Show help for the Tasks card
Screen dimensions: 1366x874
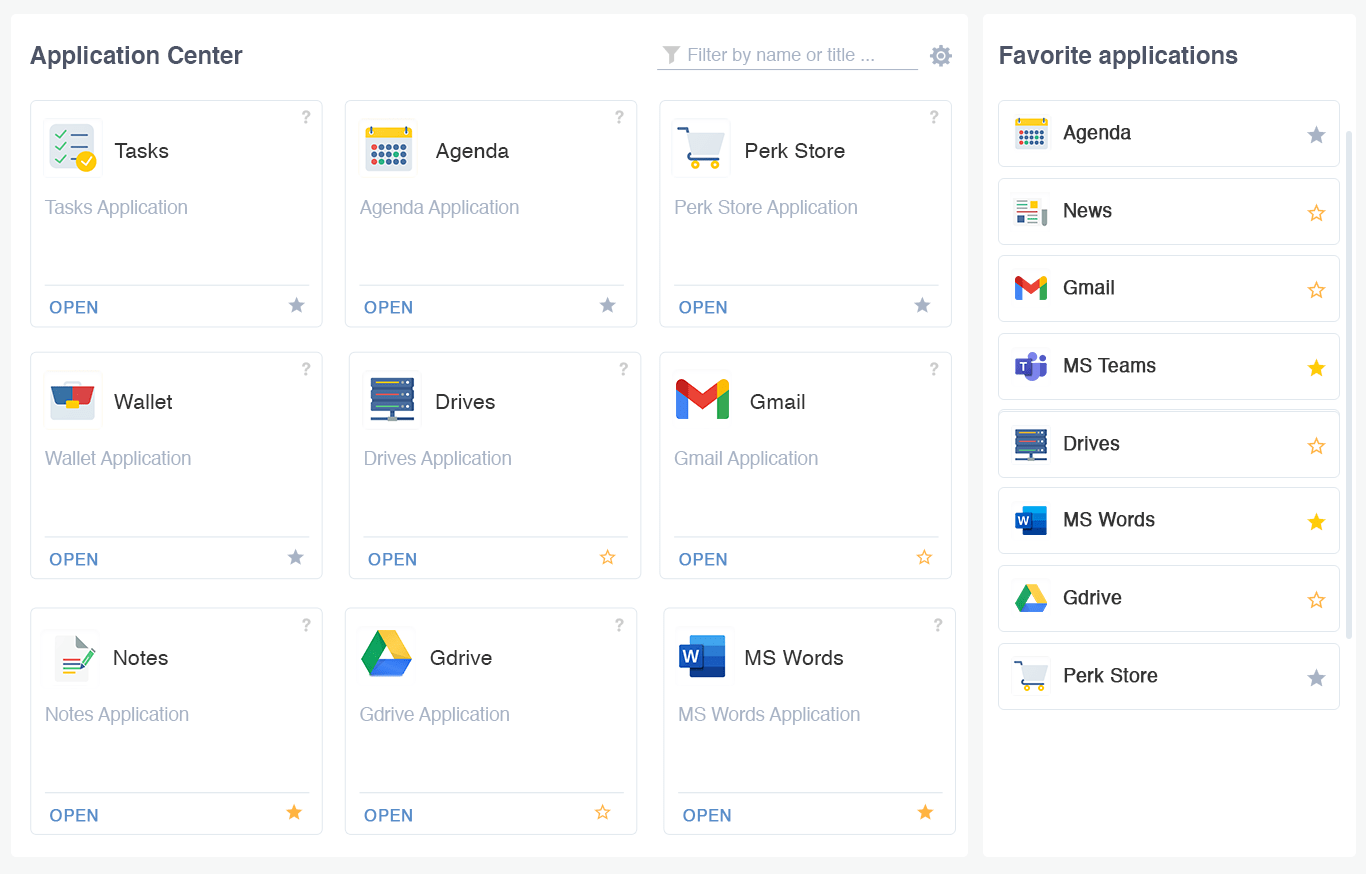[306, 117]
